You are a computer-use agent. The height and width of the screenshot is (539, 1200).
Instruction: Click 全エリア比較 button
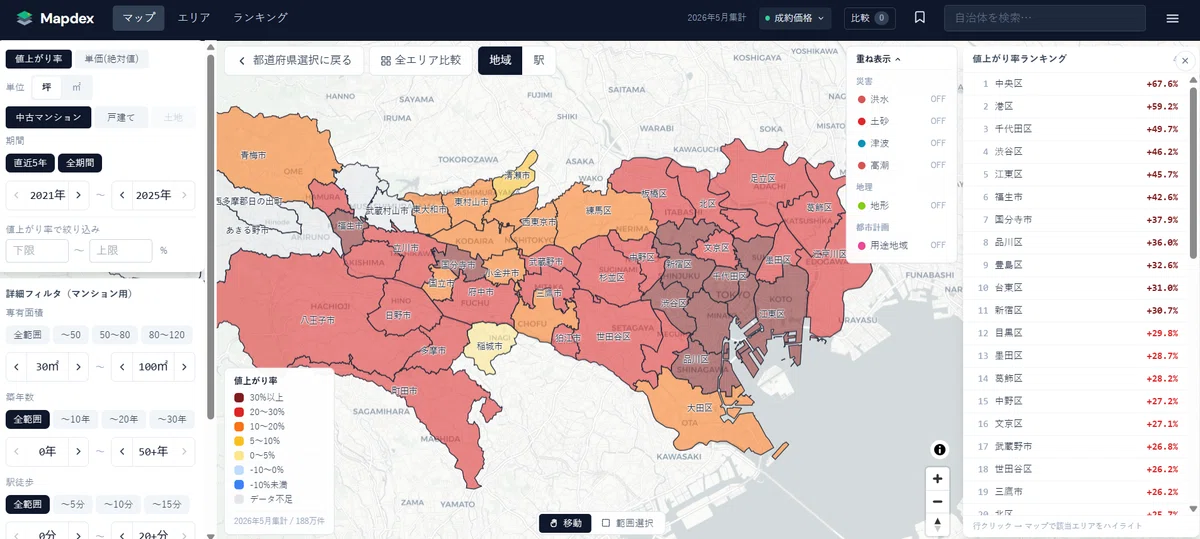coord(420,60)
